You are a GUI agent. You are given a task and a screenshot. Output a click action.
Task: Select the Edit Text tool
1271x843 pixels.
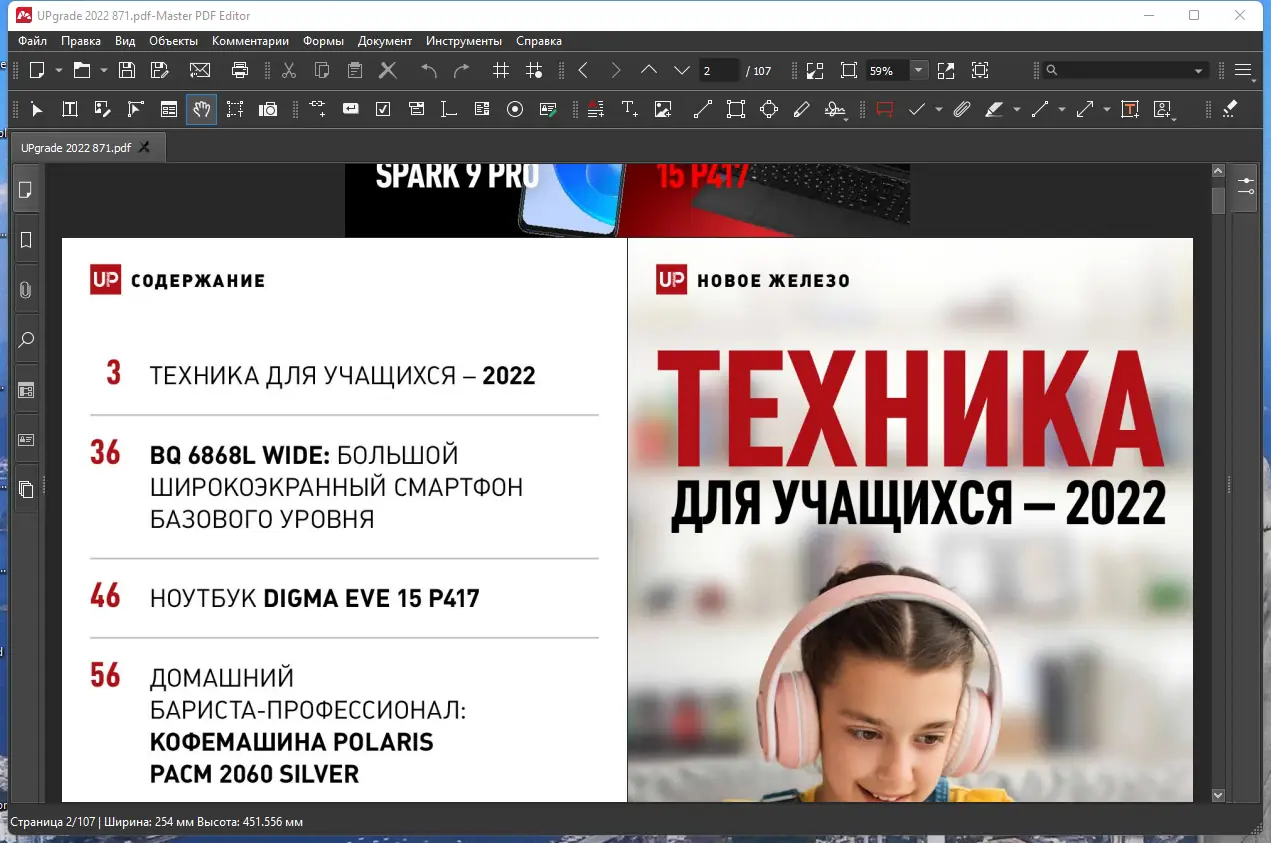coord(70,110)
